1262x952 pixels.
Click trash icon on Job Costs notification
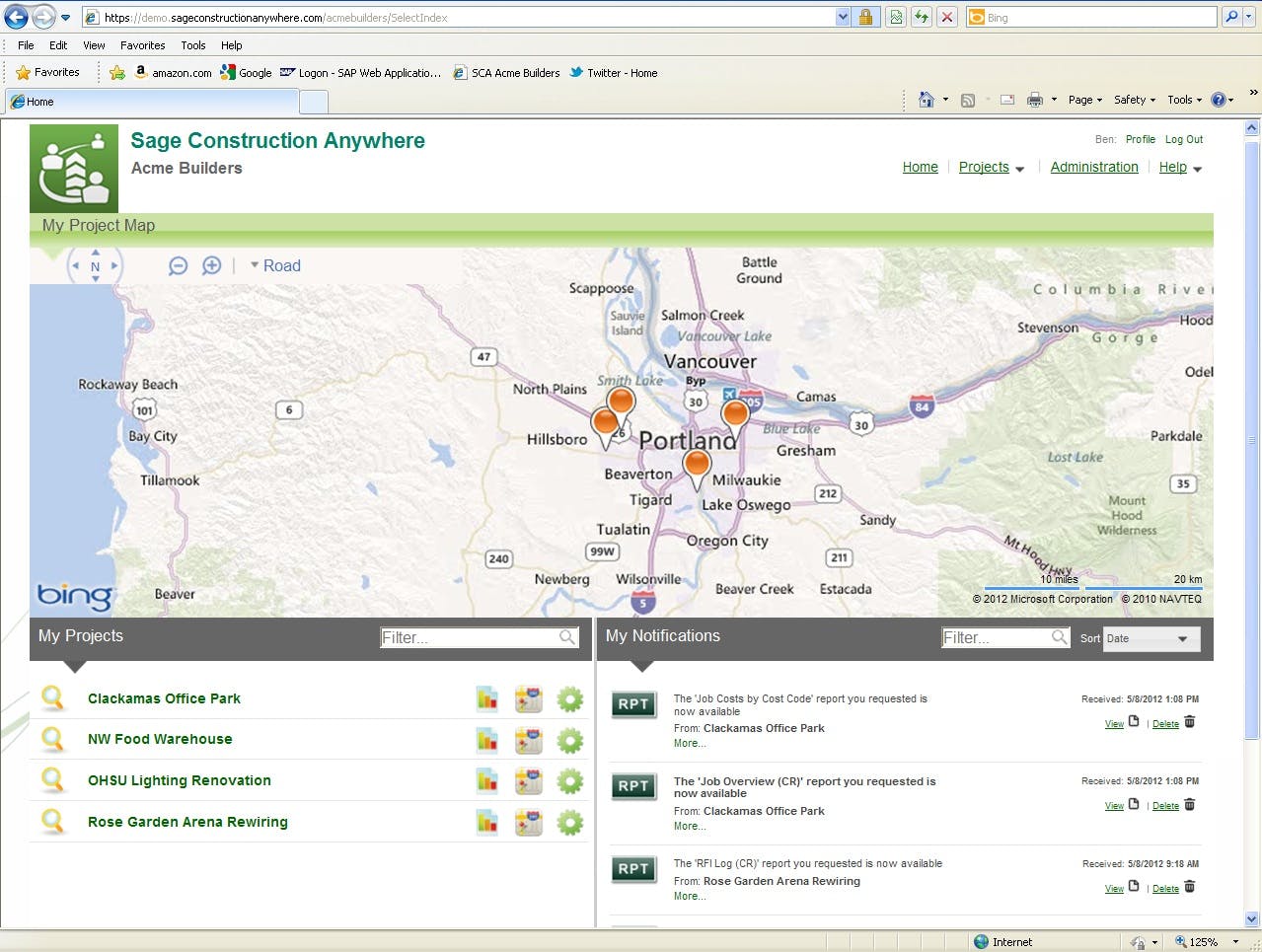pyautogui.click(x=1189, y=722)
